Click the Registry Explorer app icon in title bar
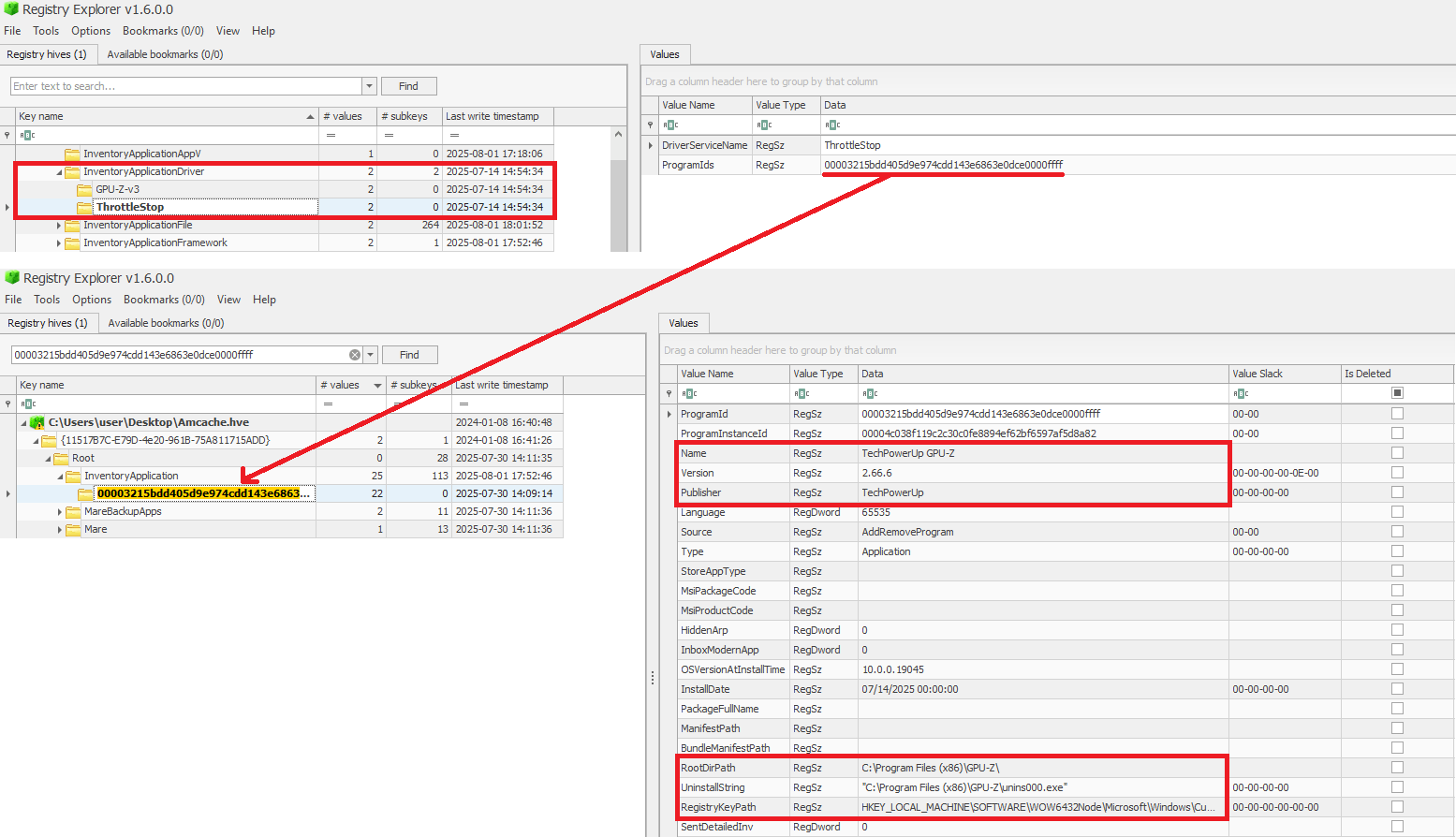 (9, 9)
